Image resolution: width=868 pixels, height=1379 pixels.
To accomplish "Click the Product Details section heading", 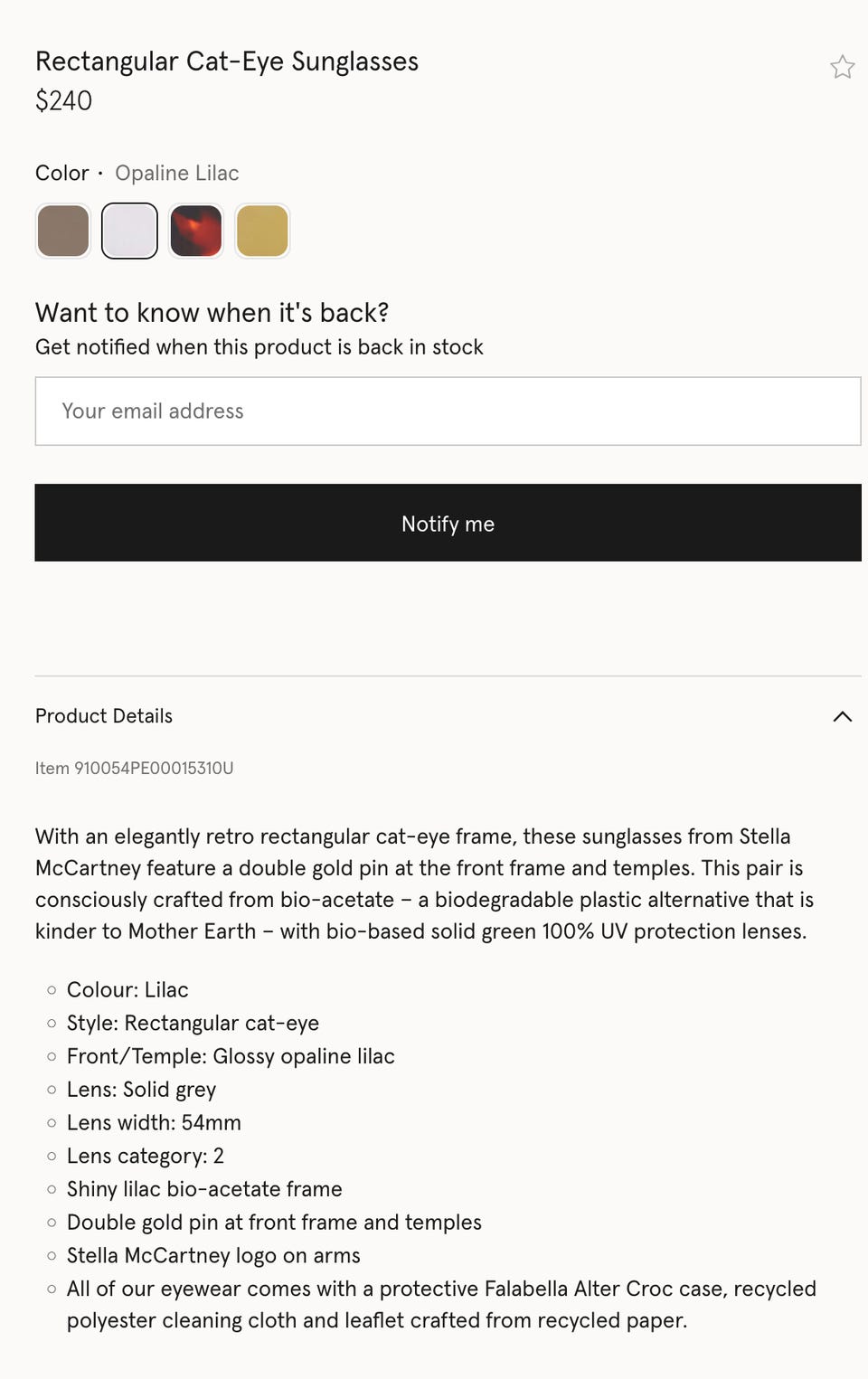I will [104, 716].
